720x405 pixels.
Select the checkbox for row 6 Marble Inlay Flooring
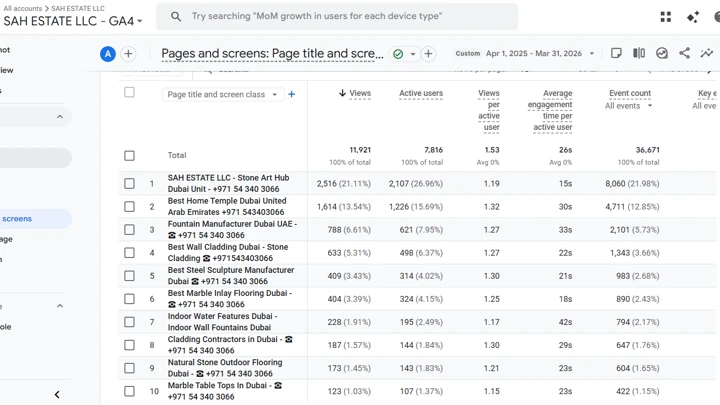coord(129,299)
